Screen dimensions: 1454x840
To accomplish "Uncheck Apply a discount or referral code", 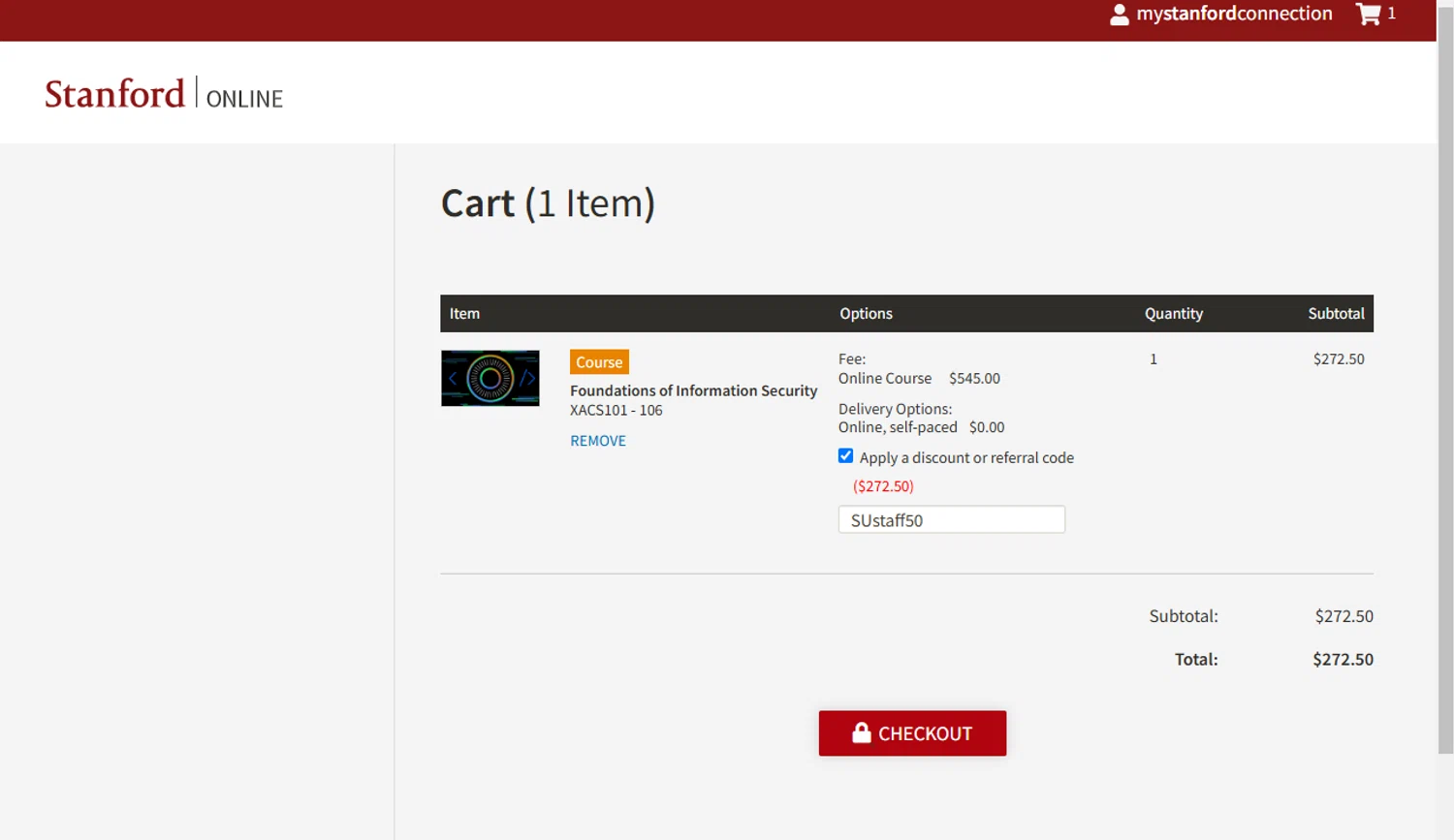I will (845, 455).
